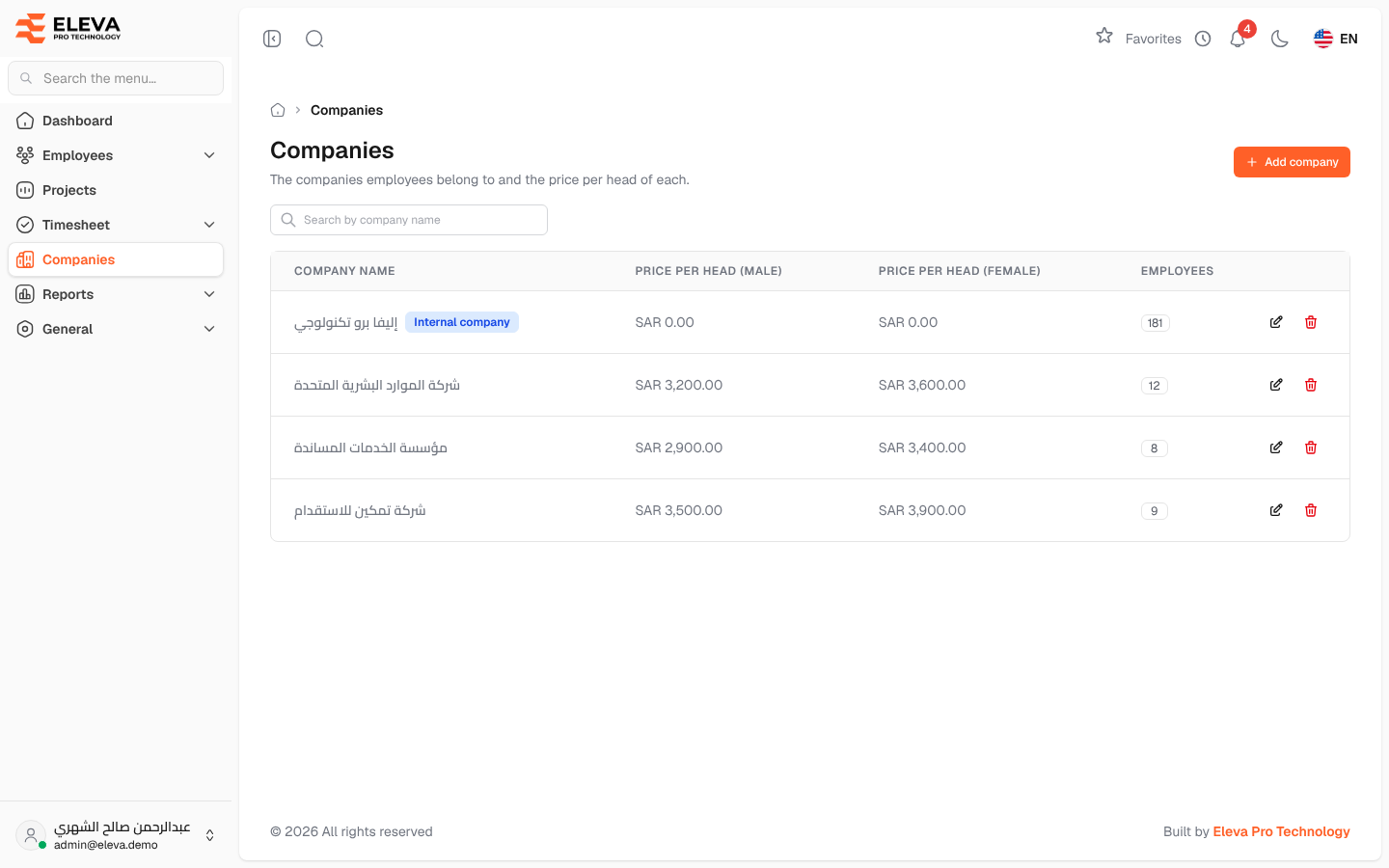This screenshot has width=1389, height=868.
Task: Edit the مؤسسة الخدمات المساندة row
Action: tap(1276, 448)
